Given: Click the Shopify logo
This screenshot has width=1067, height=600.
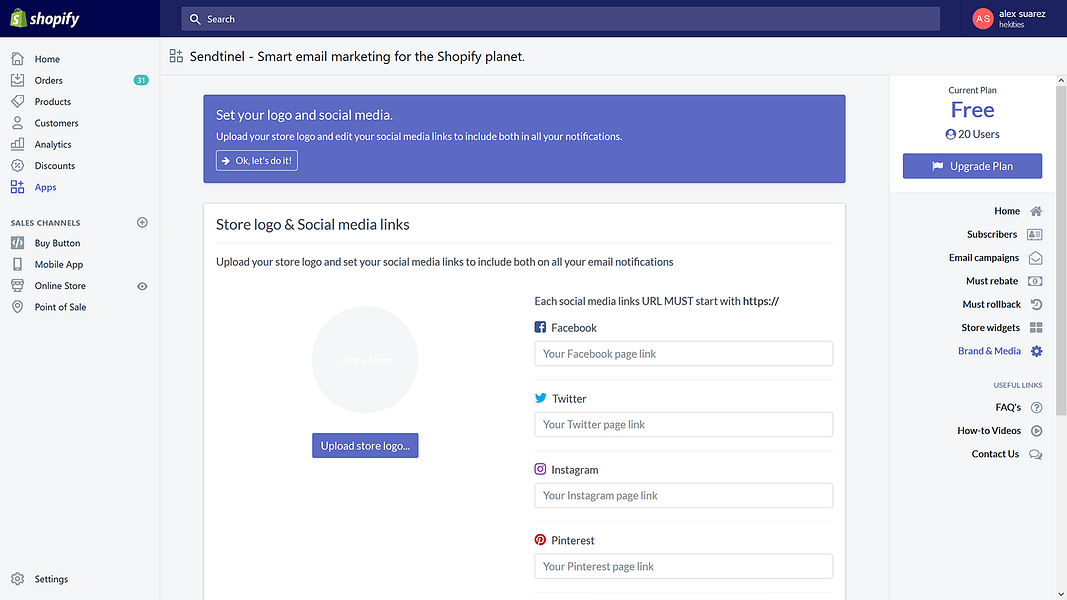Looking at the screenshot, I should click(45, 18).
